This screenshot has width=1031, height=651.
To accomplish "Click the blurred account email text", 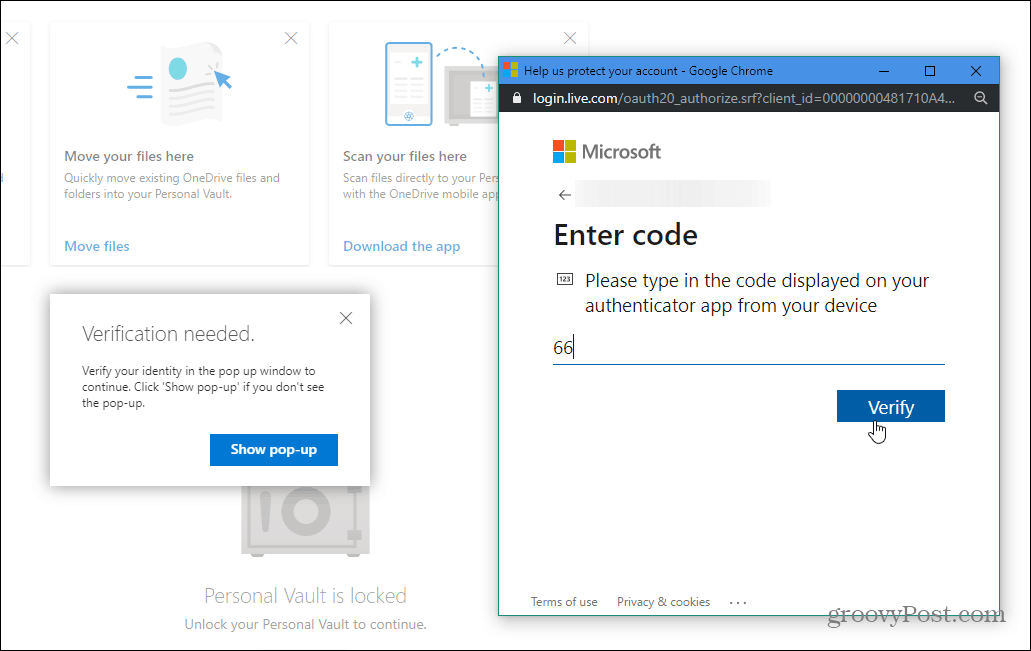I will point(672,194).
